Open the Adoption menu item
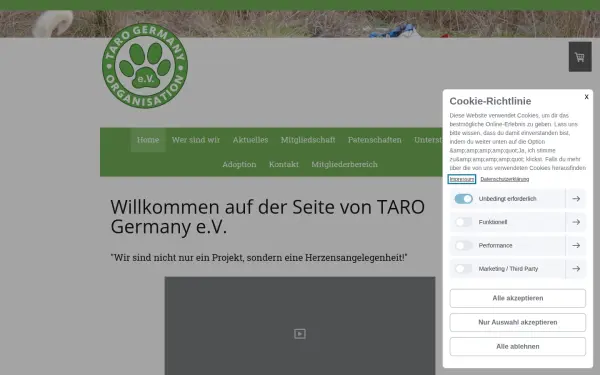 coord(239,164)
